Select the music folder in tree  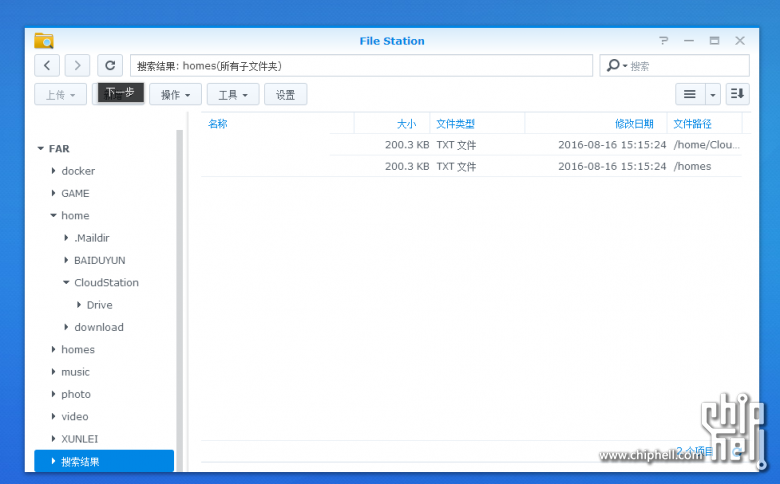point(75,372)
